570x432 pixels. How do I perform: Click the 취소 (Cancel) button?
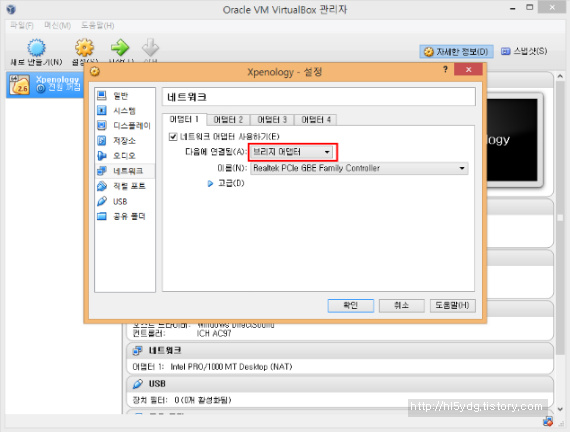click(x=402, y=305)
